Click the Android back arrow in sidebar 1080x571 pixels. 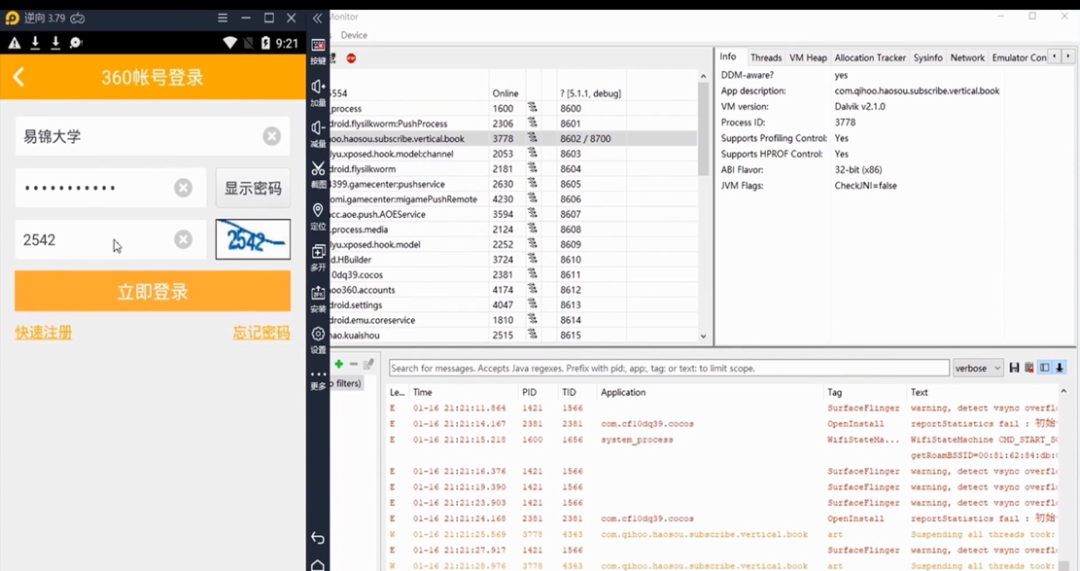[318, 537]
